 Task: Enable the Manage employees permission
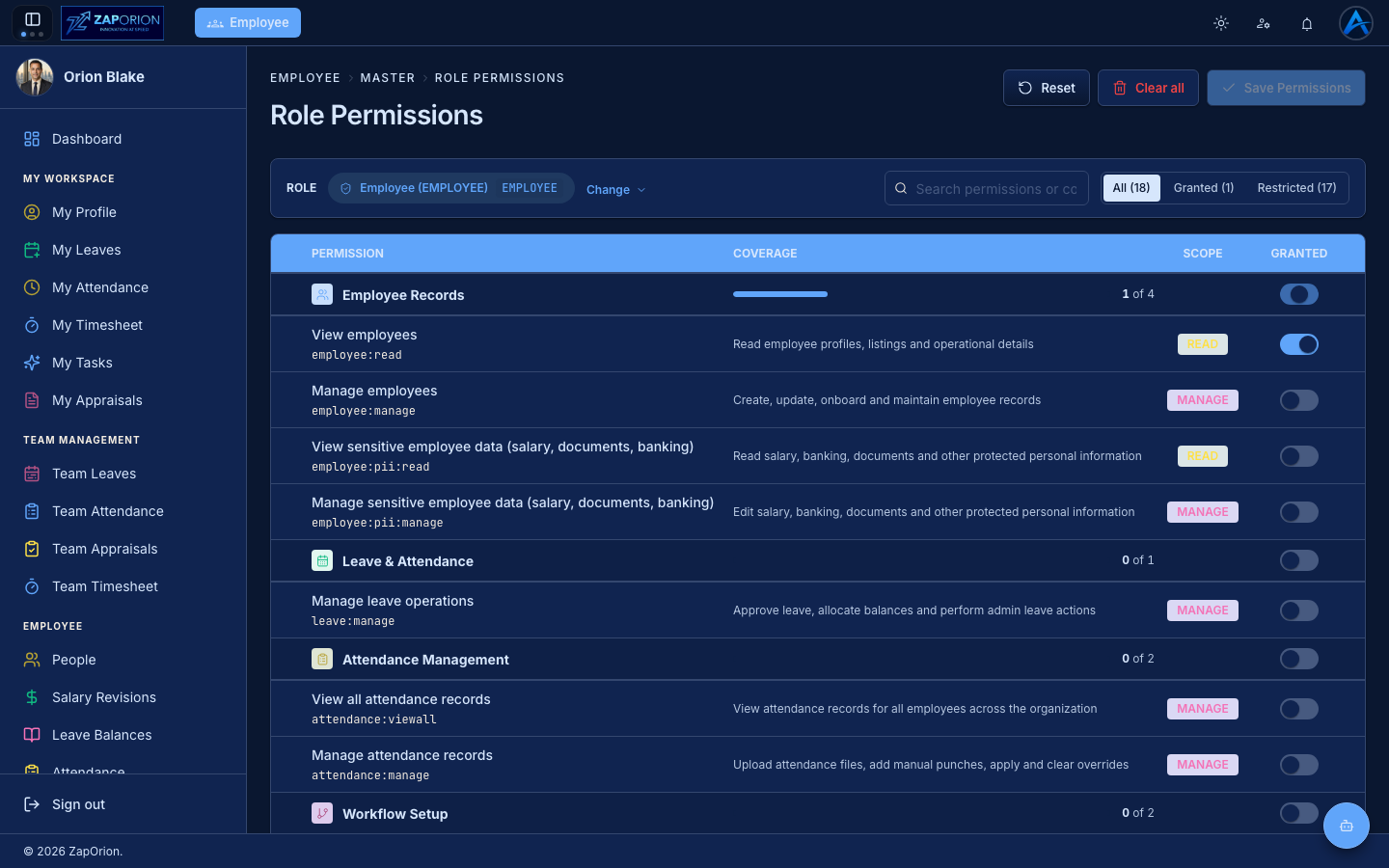coord(1299,400)
